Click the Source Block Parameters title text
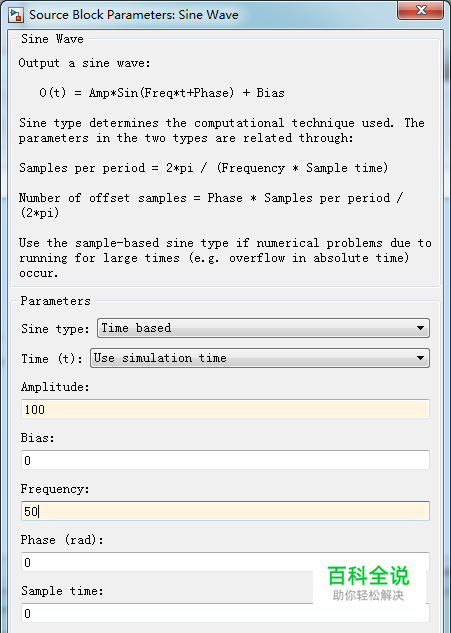This screenshot has height=633, width=451. click(x=134, y=15)
